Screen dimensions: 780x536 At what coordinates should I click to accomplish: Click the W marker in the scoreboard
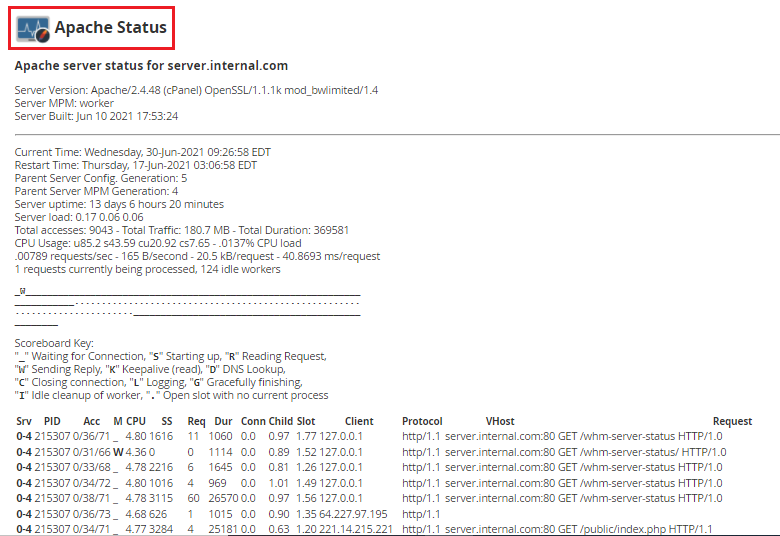[22, 291]
